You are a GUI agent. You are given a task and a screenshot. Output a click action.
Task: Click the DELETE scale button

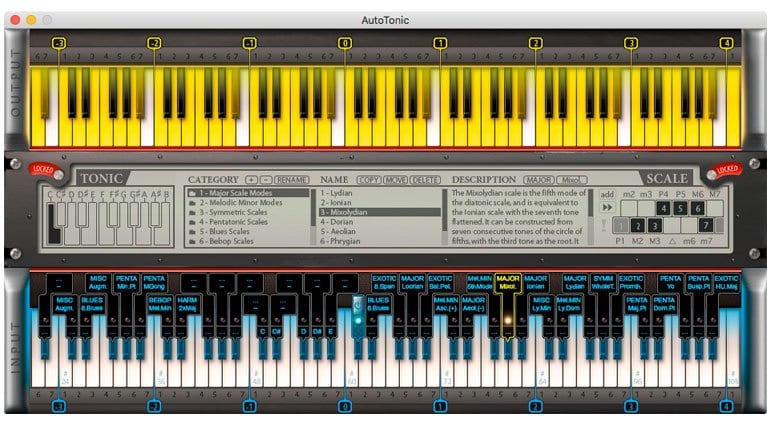click(x=425, y=180)
